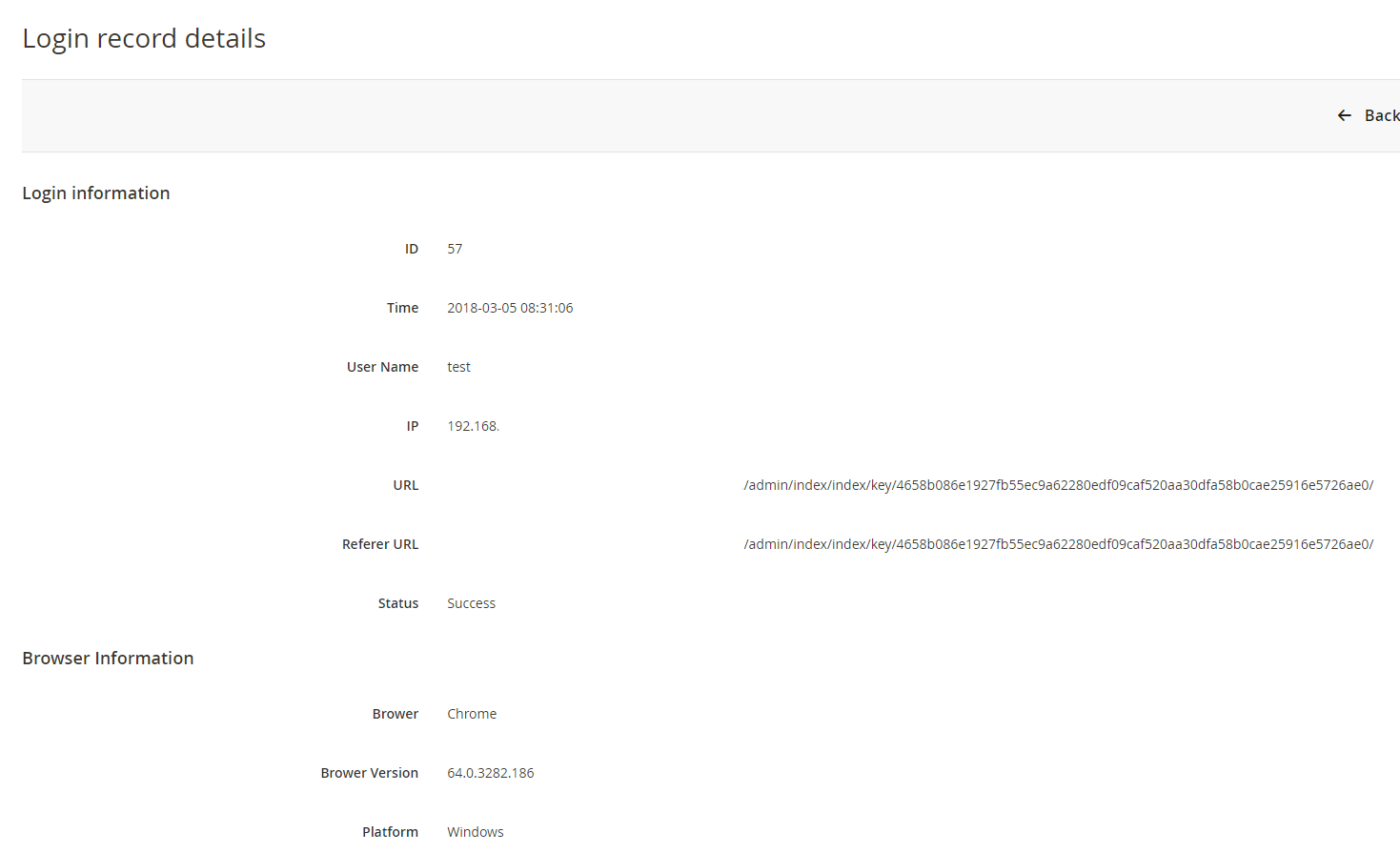Select the user name value 'test'

click(458, 367)
